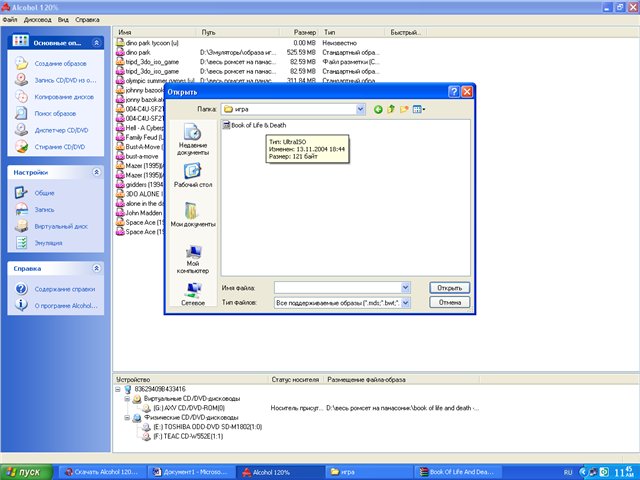Collapse the Настройки panel section
The height and width of the screenshot is (480, 640).
coord(96,172)
